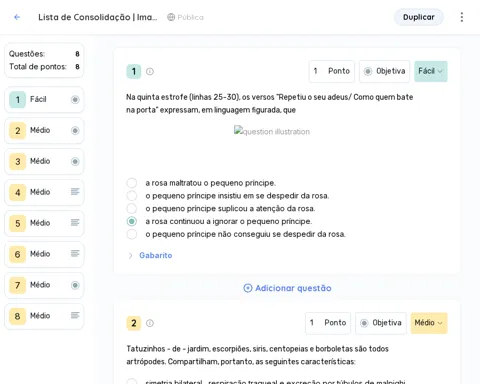The image size is (480, 384).
Task: Click the plus circle icon of Adicionar questão
Action: (x=248, y=288)
